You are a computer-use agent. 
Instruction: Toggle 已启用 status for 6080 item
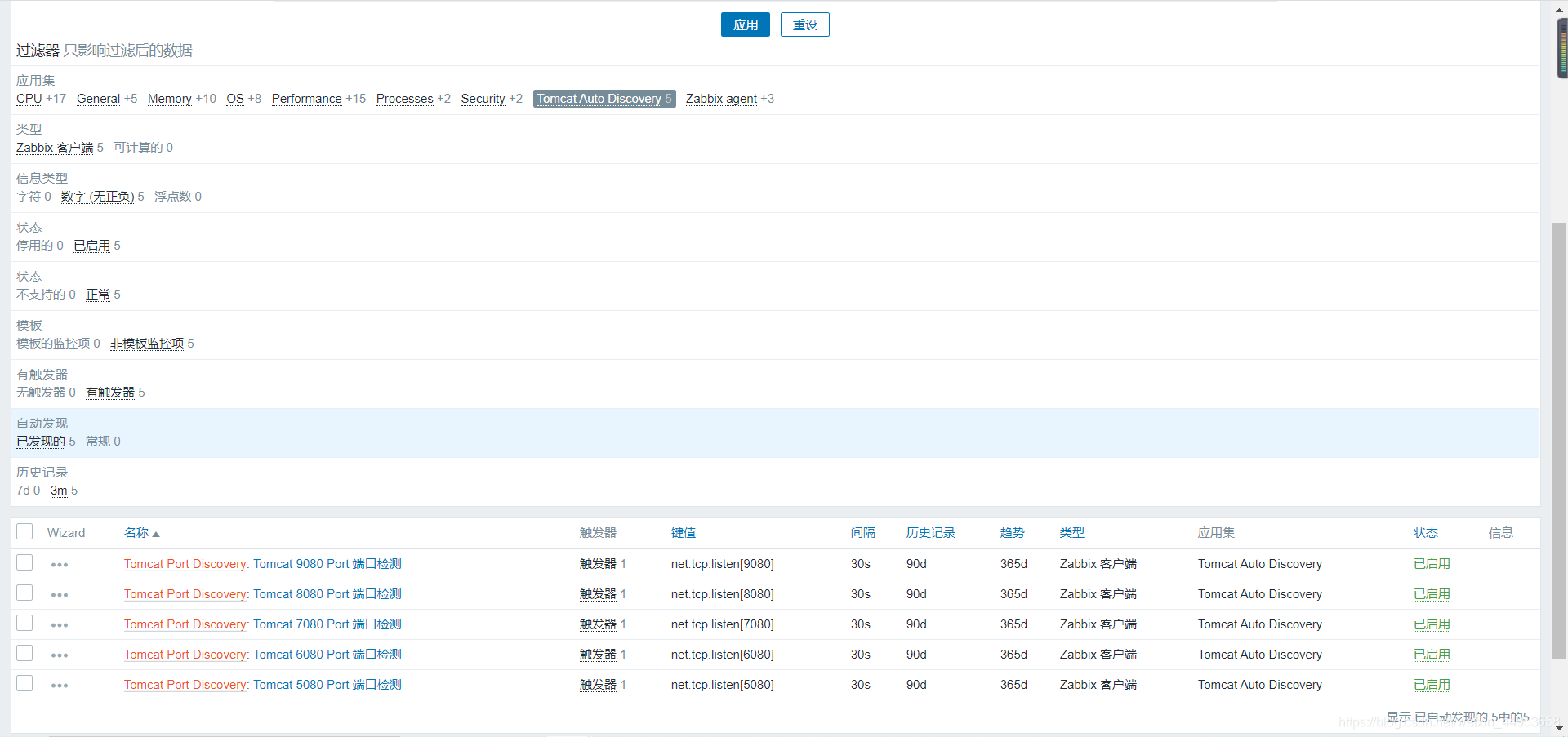(x=1432, y=655)
